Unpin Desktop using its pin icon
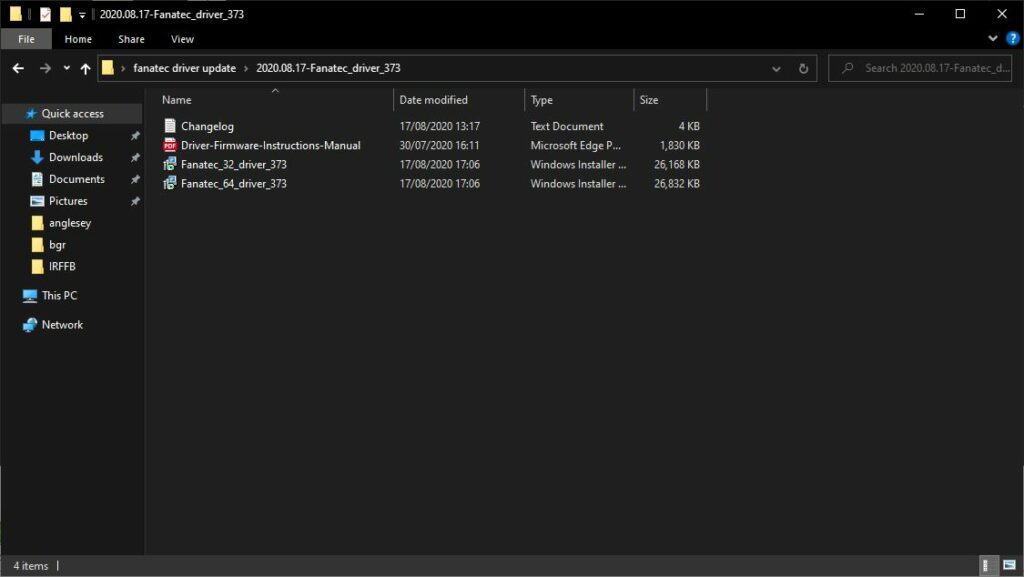The height and width of the screenshot is (577, 1024). tap(135, 136)
